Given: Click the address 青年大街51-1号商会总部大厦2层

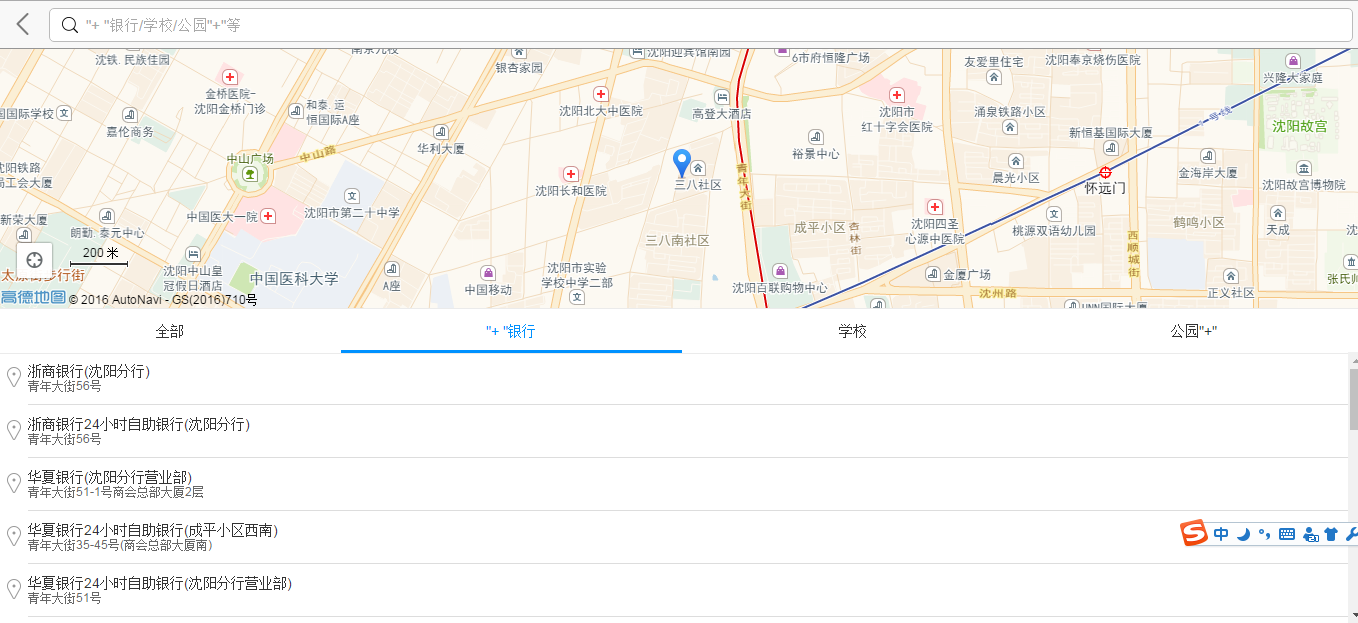Looking at the screenshot, I should tap(115, 492).
